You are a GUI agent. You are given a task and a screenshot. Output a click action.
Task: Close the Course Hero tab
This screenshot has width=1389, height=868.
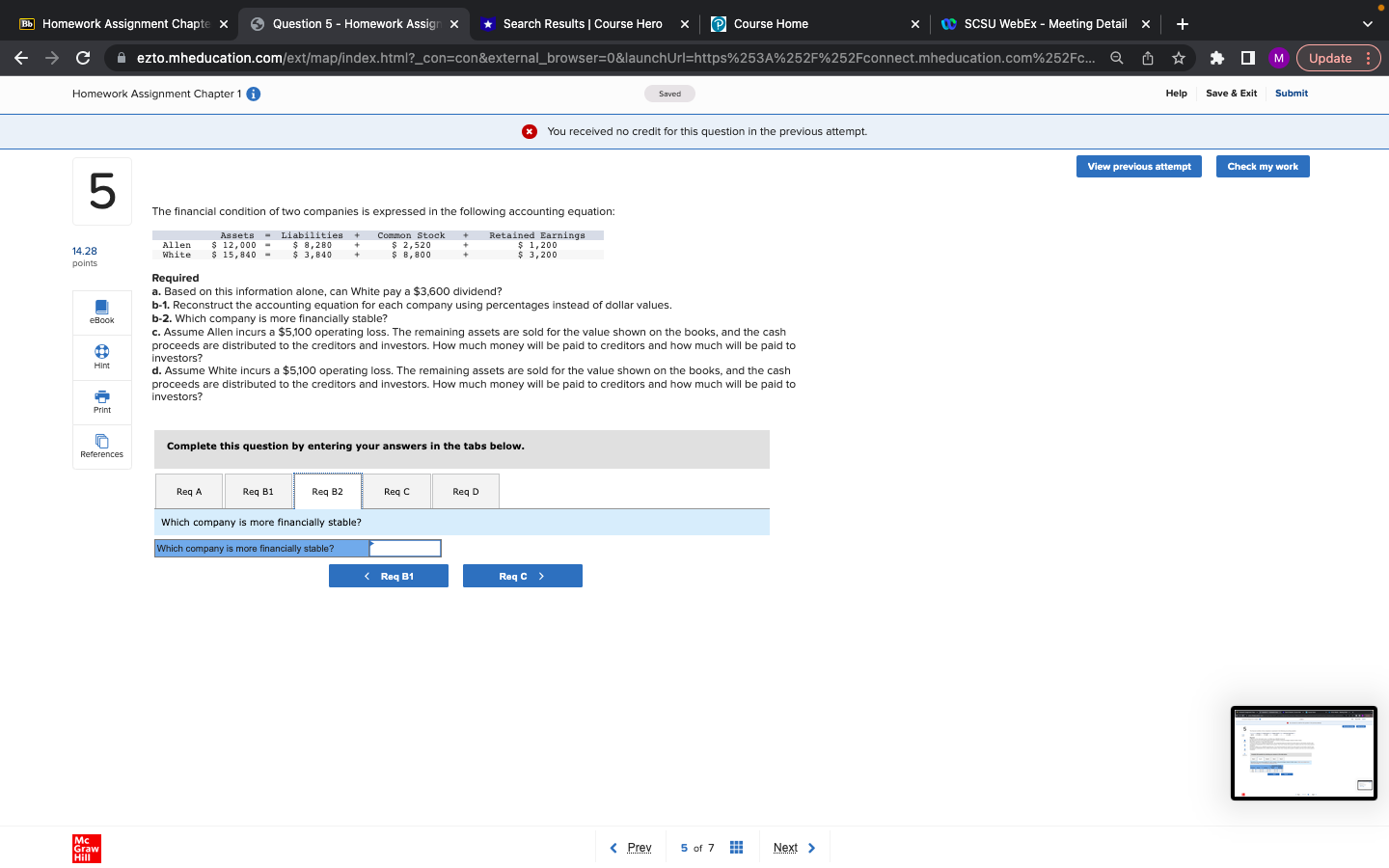click(x=685, y=24)
